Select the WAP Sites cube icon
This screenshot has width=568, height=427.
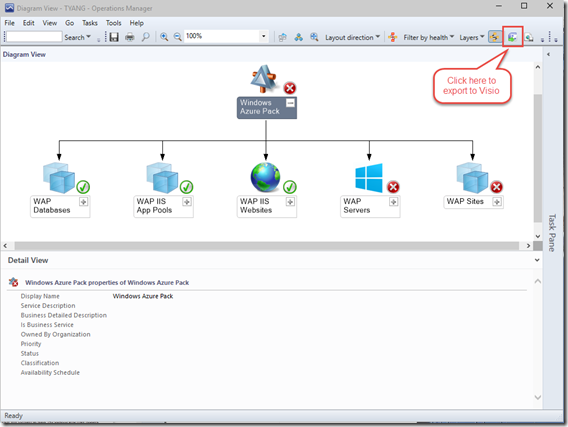click(472, 178)
